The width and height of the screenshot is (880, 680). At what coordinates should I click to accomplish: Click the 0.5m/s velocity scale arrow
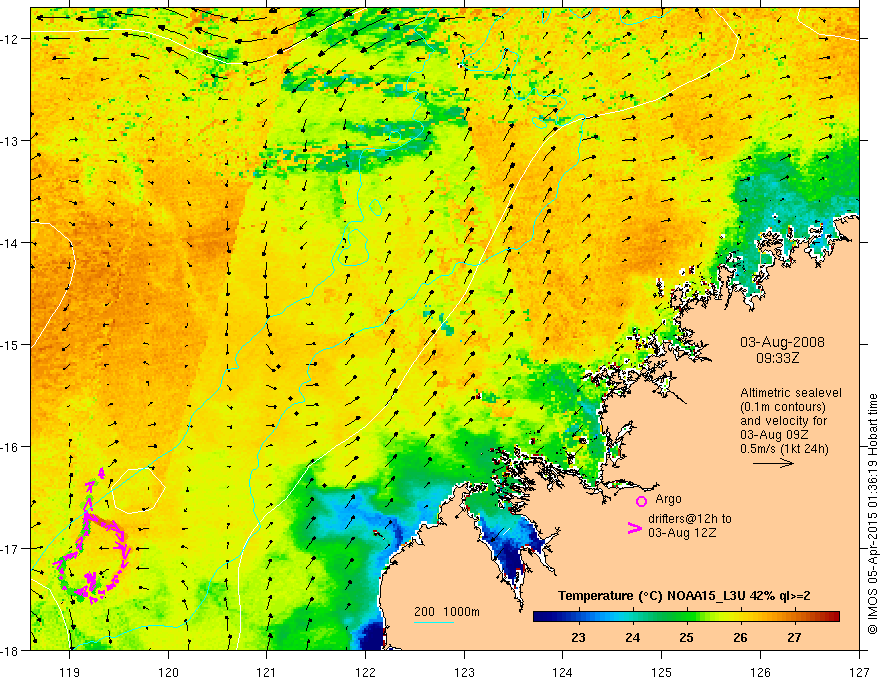click(773, 463)
